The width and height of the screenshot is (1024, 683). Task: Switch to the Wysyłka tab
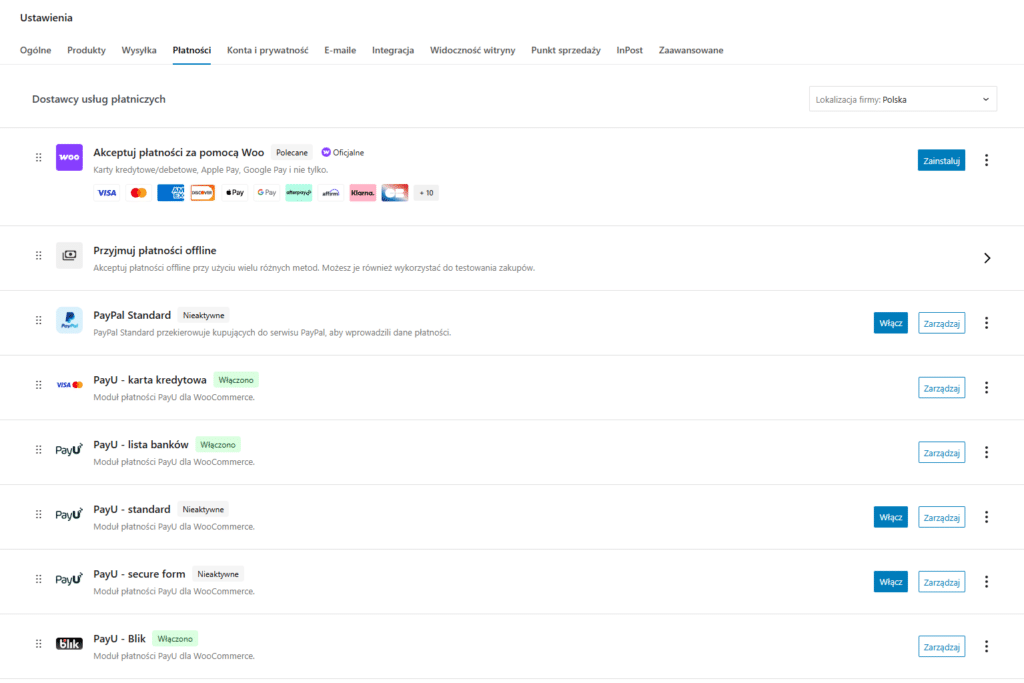[x=139, y=50]
